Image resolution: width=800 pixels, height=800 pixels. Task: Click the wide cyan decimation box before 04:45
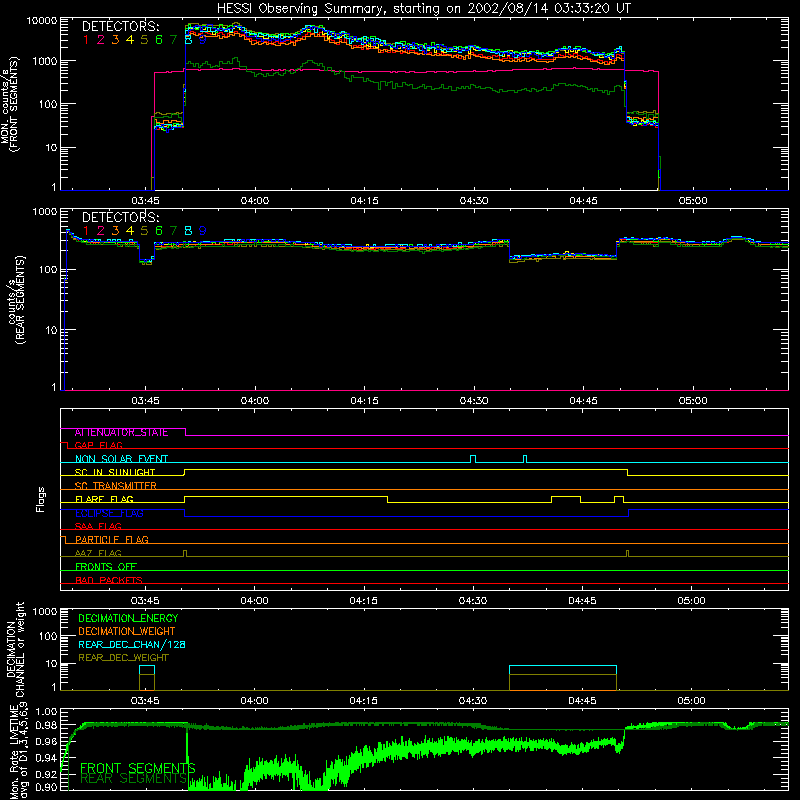[x=563, y=670]
